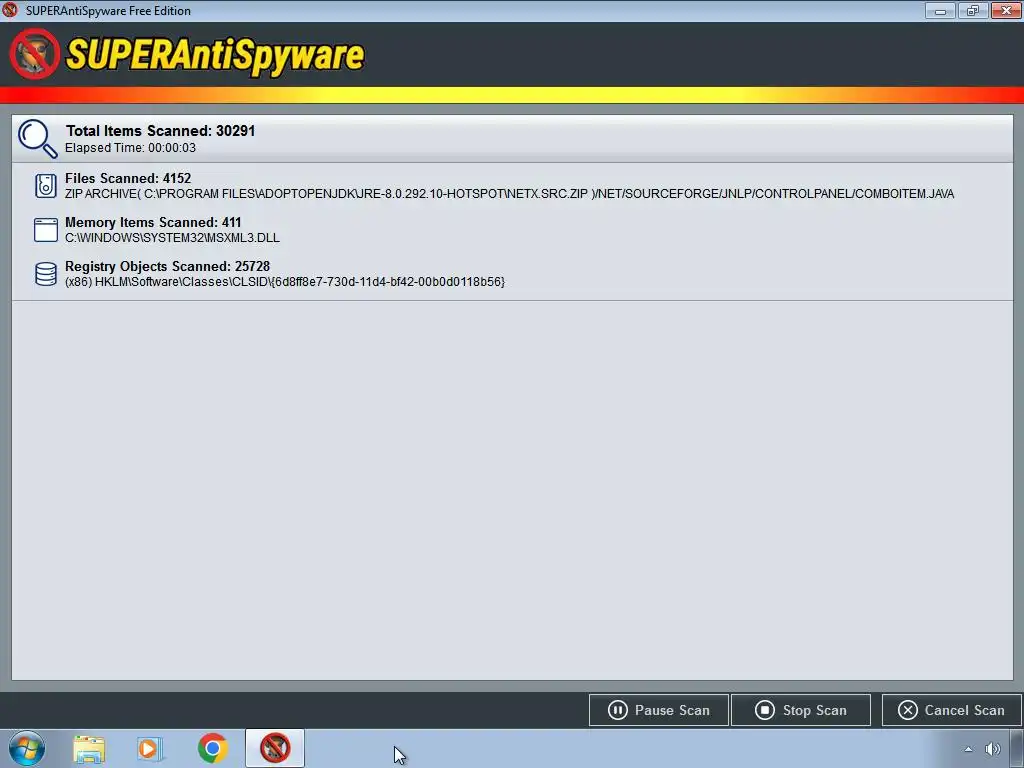Image resolution: width=1024 pixels, height=768 pixels.
Task: Click the SUPERAntiSpyware logo icon in header
Action: point(35,54)
